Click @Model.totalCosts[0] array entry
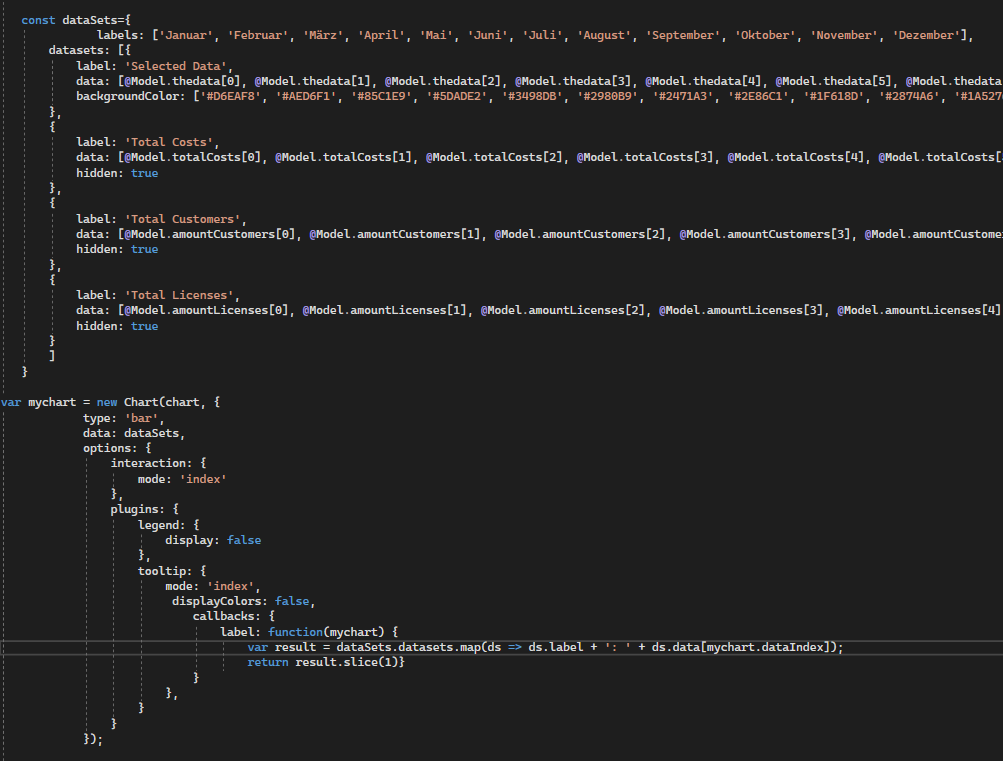 pyautogui.click(x=193, y=157)
